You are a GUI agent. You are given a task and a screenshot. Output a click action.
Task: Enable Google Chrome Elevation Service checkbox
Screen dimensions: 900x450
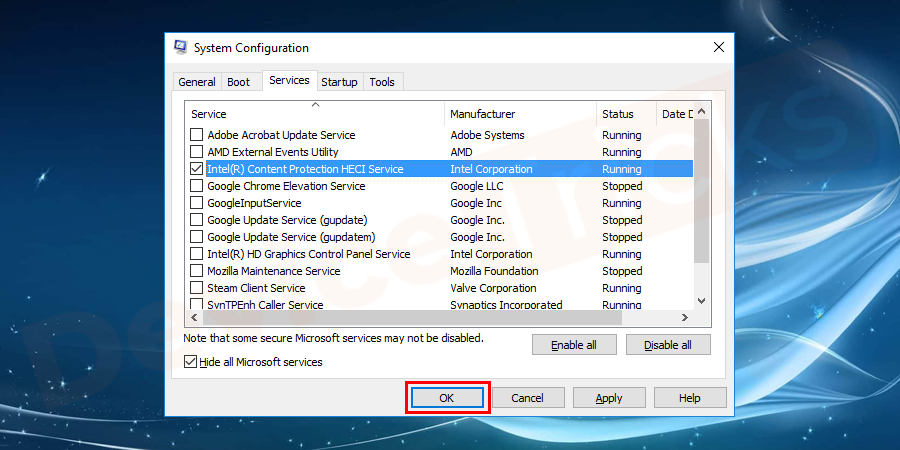197,186
